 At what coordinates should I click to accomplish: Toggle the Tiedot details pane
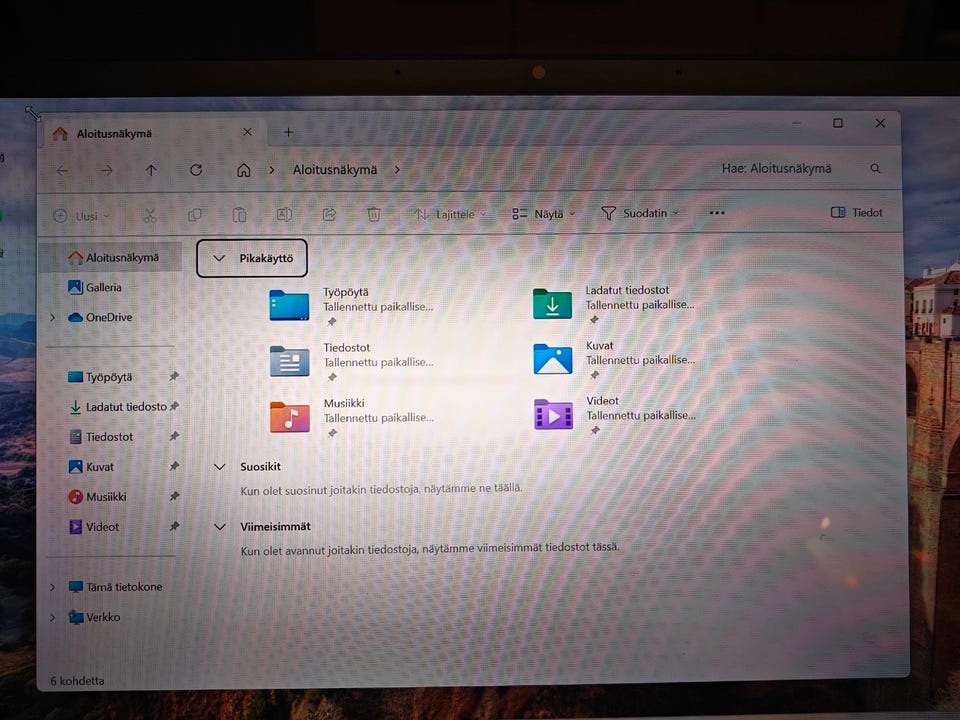(857, 212)
